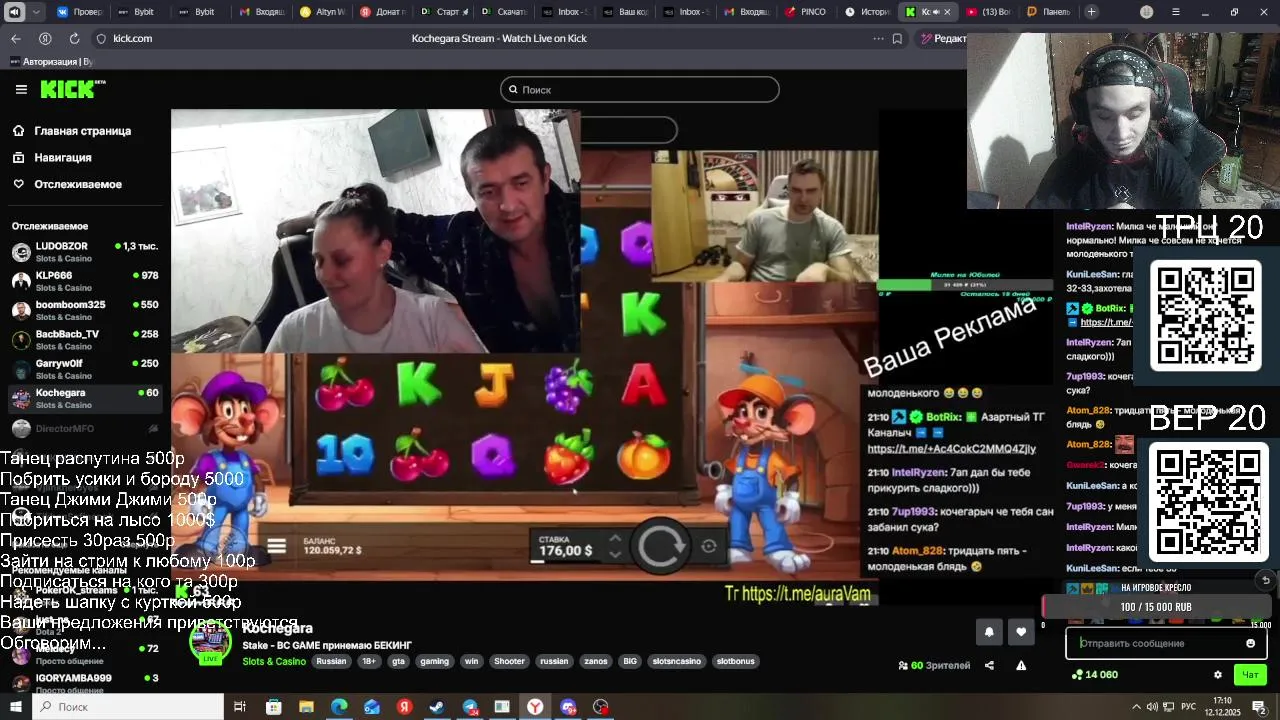Close the active Kick tab

[x=946, y=12]
